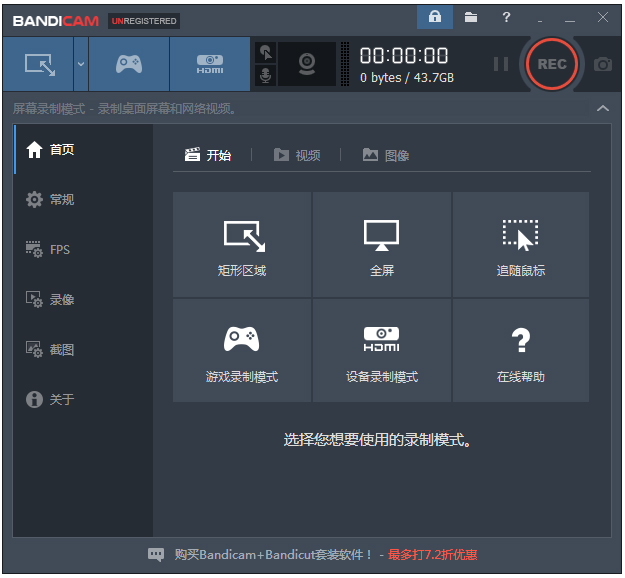Open output folder icon in title bar
The height and width of the screenshot is (578, 625).
[471, 17]
